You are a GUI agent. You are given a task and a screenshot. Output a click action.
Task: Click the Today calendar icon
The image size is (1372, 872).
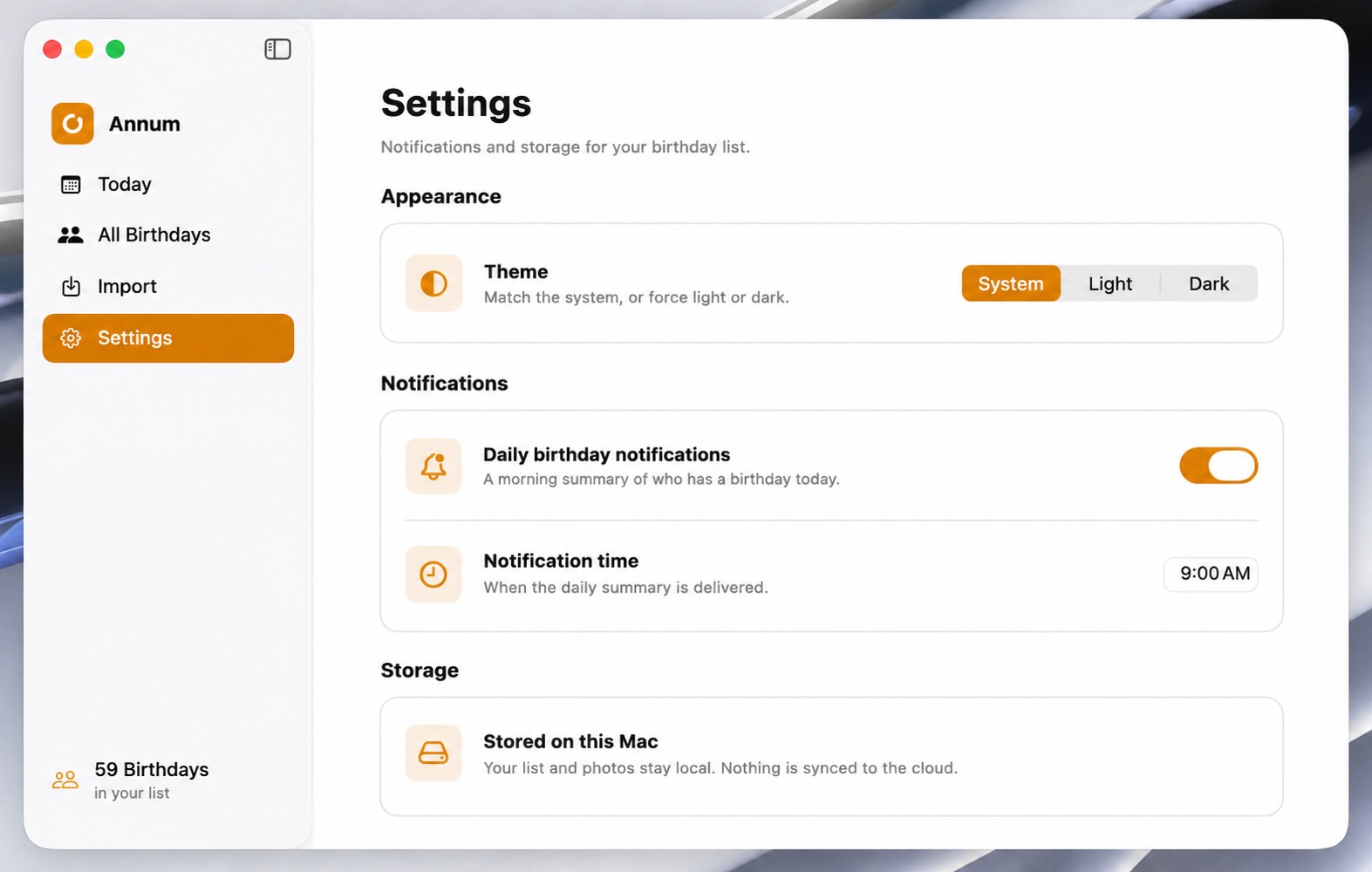[x=71, y=185]
